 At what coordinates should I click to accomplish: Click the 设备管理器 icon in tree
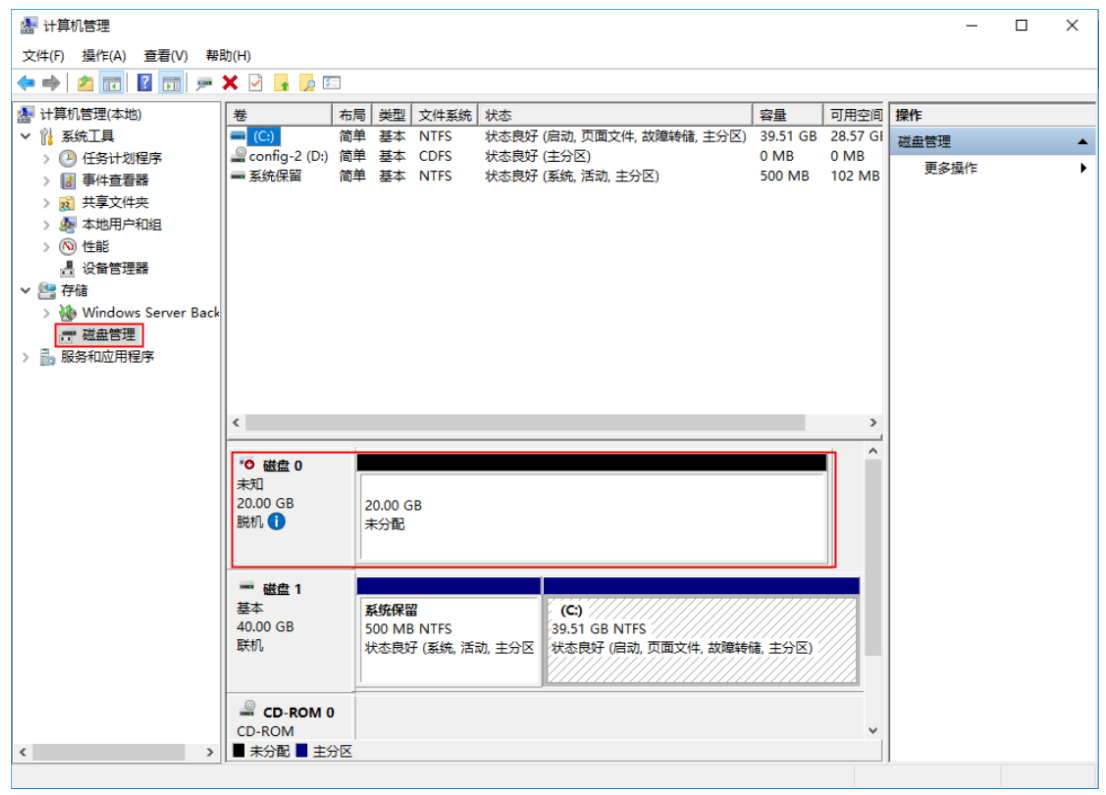[x=68, y=268]
